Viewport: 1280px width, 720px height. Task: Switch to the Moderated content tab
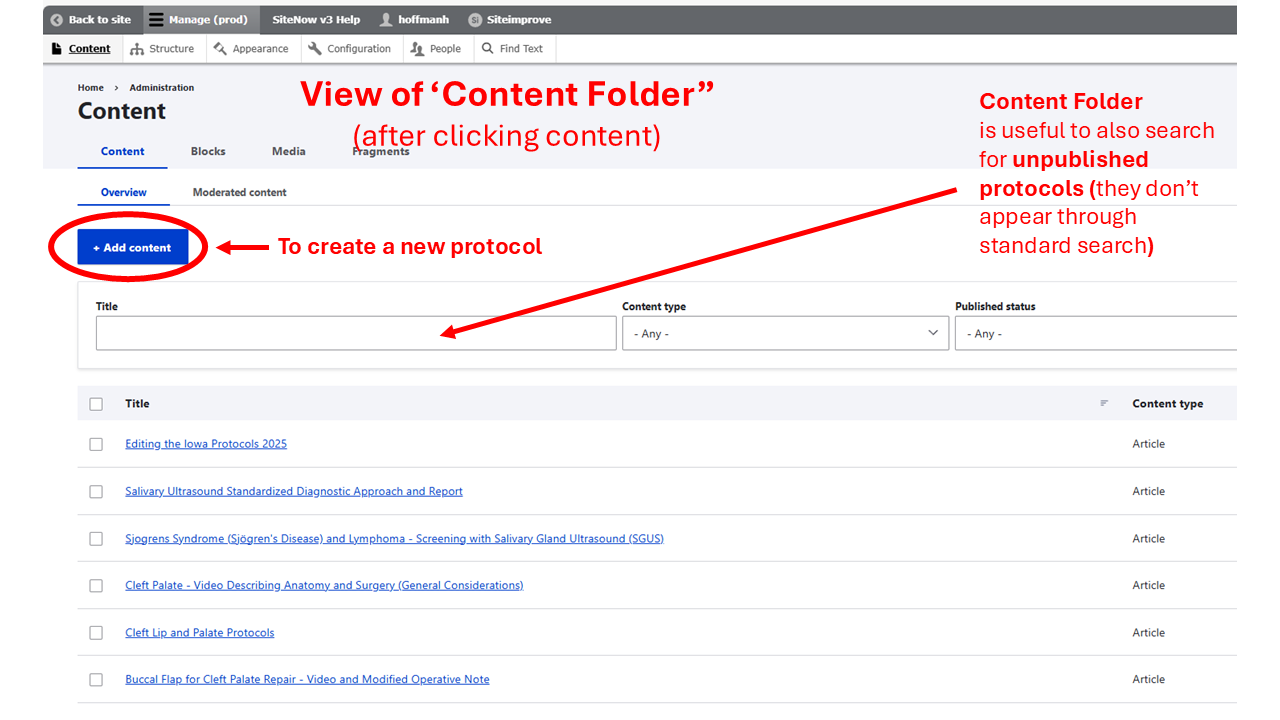[239, 191]
